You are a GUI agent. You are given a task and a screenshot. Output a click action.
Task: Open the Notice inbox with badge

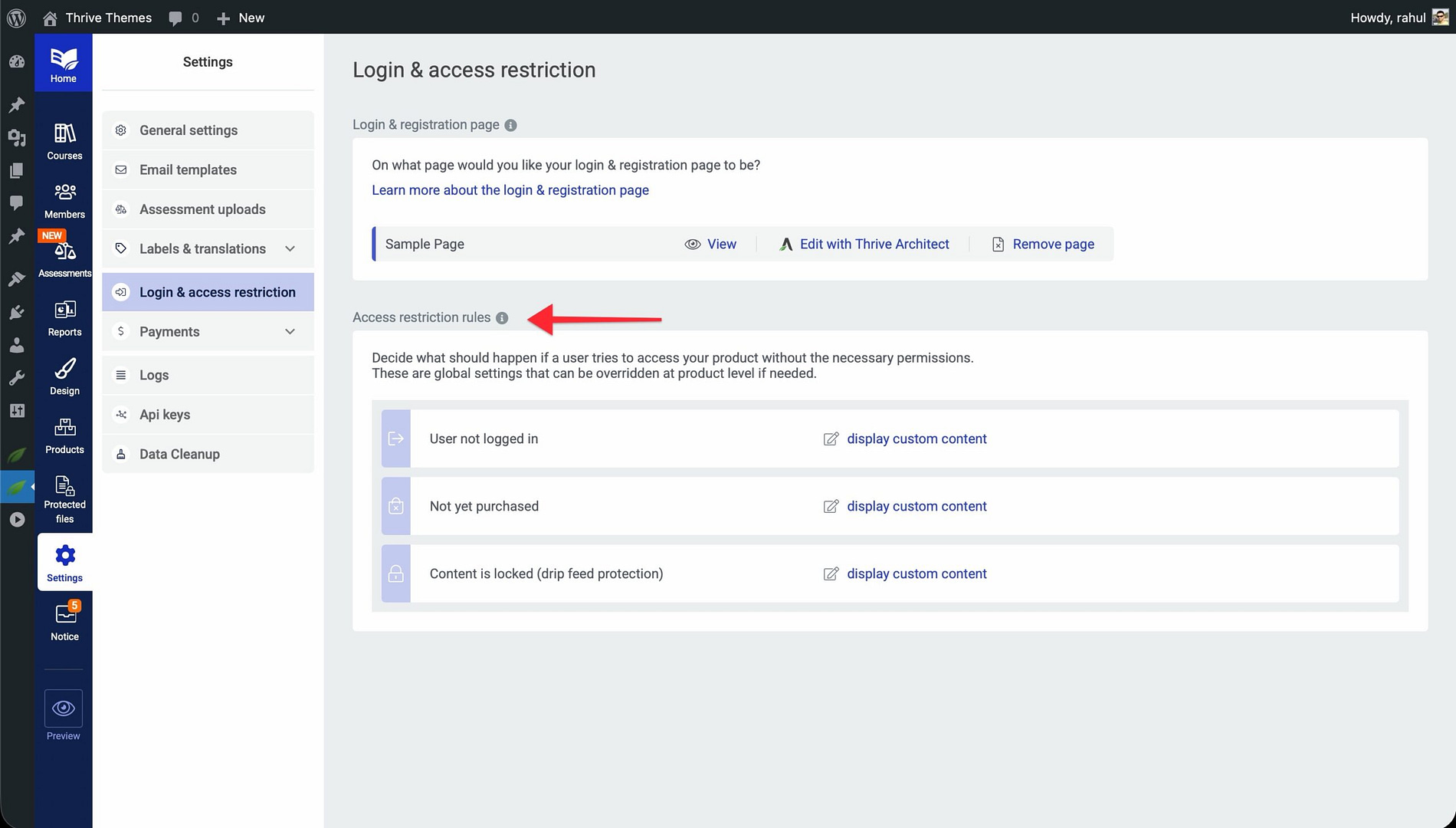(x=64, y=622)
